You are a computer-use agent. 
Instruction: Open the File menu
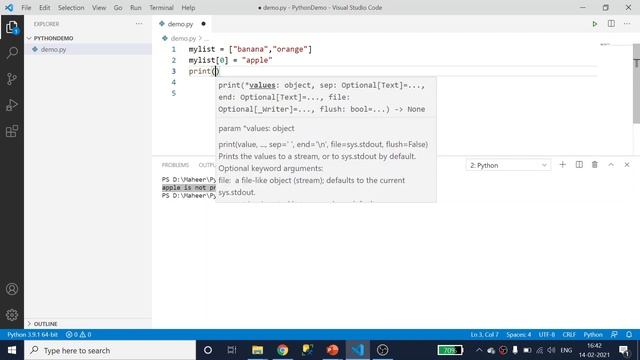pyautogui.click(x=26, y=8)
